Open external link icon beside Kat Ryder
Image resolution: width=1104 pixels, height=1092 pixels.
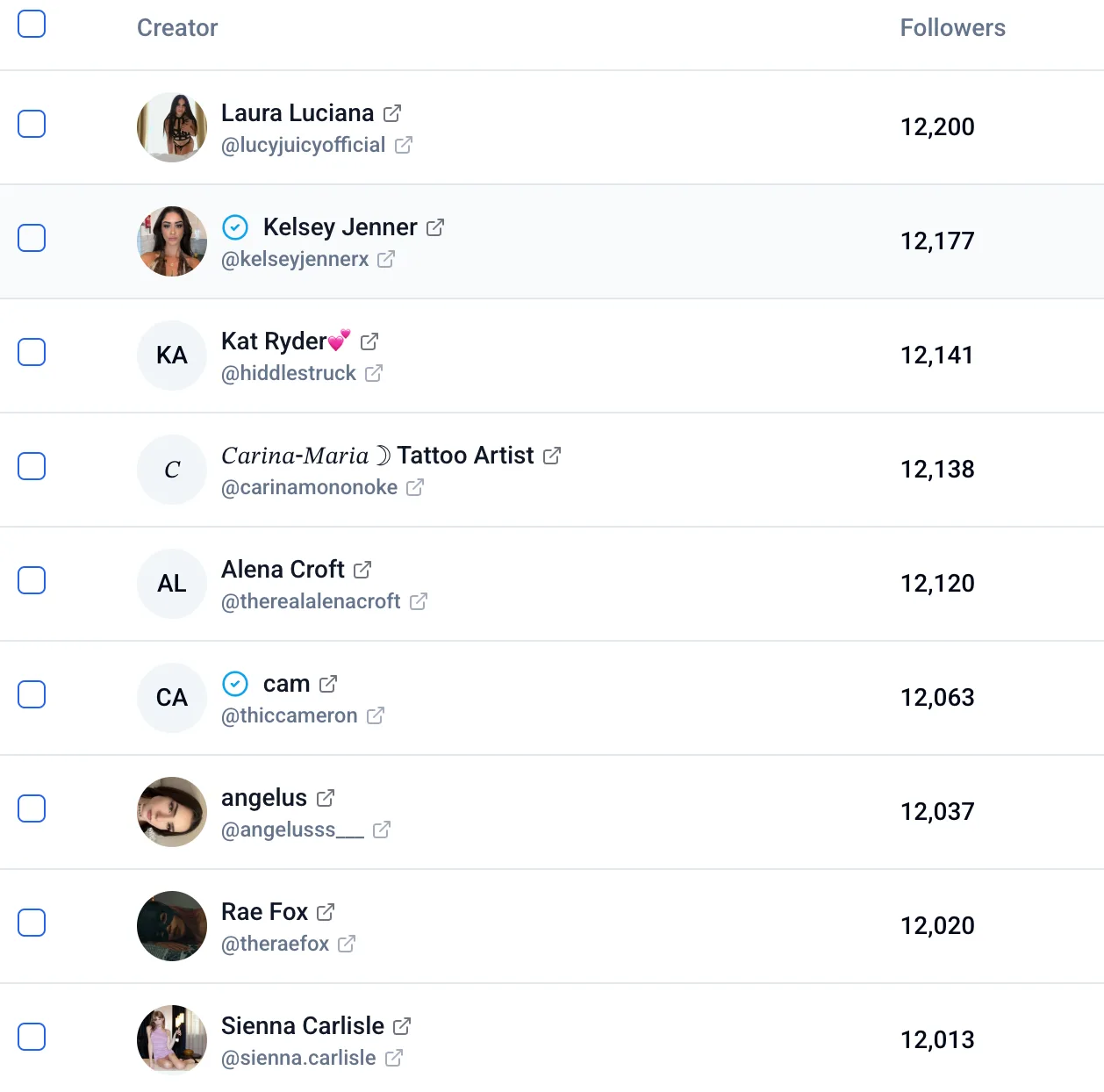(x=369, y=341)
